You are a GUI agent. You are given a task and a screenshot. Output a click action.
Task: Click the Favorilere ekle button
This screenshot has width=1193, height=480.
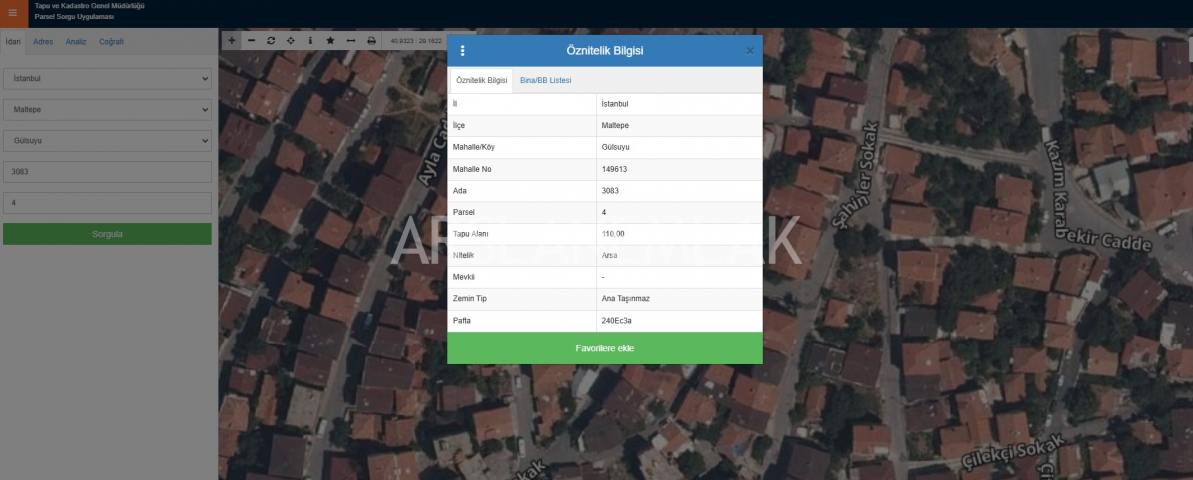point(604,348)
